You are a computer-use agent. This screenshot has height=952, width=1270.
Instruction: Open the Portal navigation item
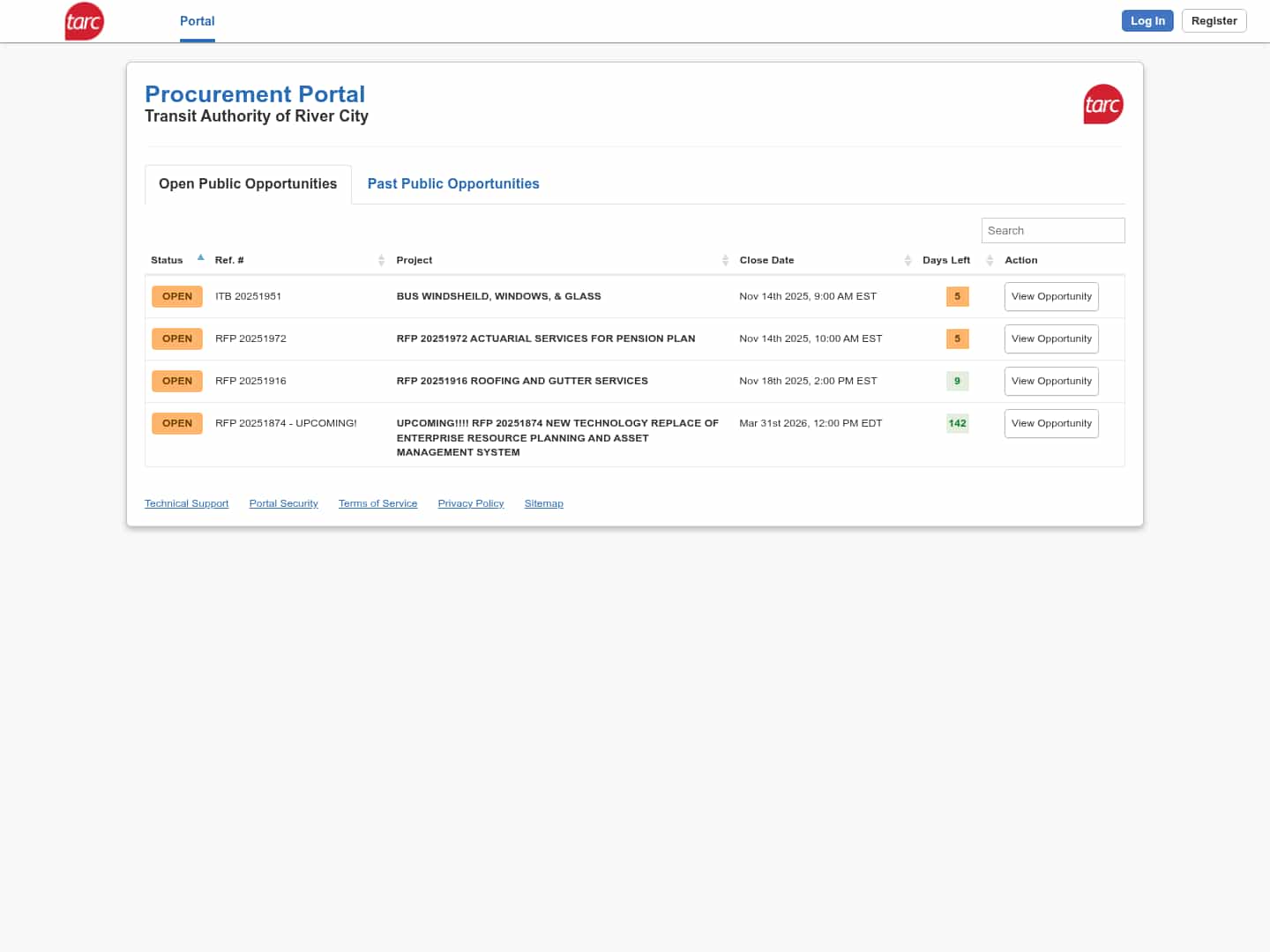pos(198,21)
